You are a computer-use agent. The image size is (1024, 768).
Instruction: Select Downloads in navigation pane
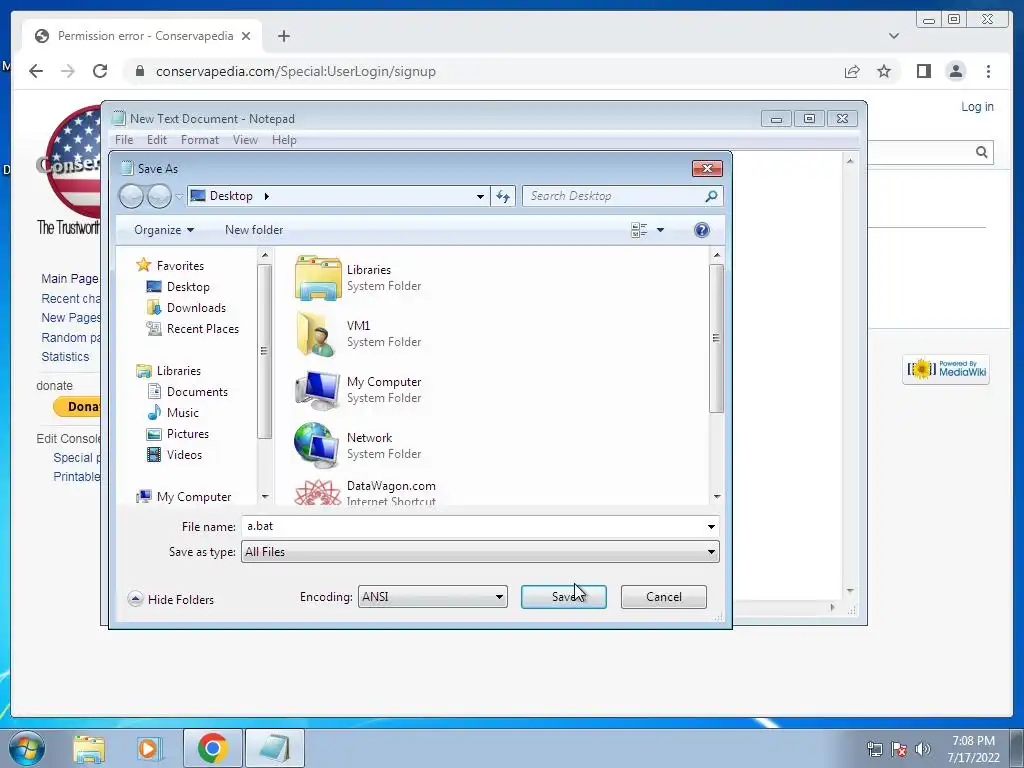187,308
